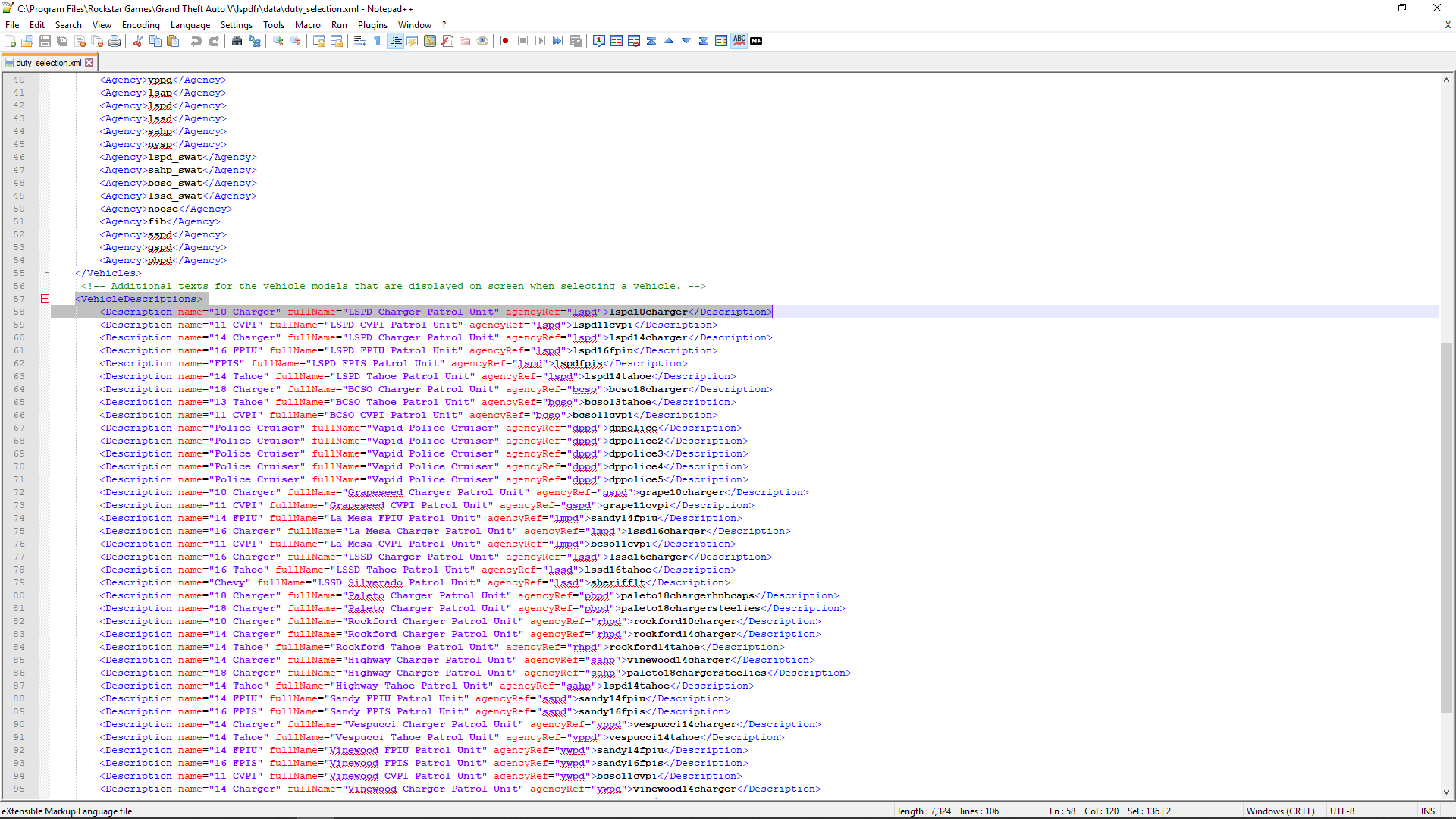Start macro recording with red dot icon
Screen dimensions: 1456x819
(505, 41)
